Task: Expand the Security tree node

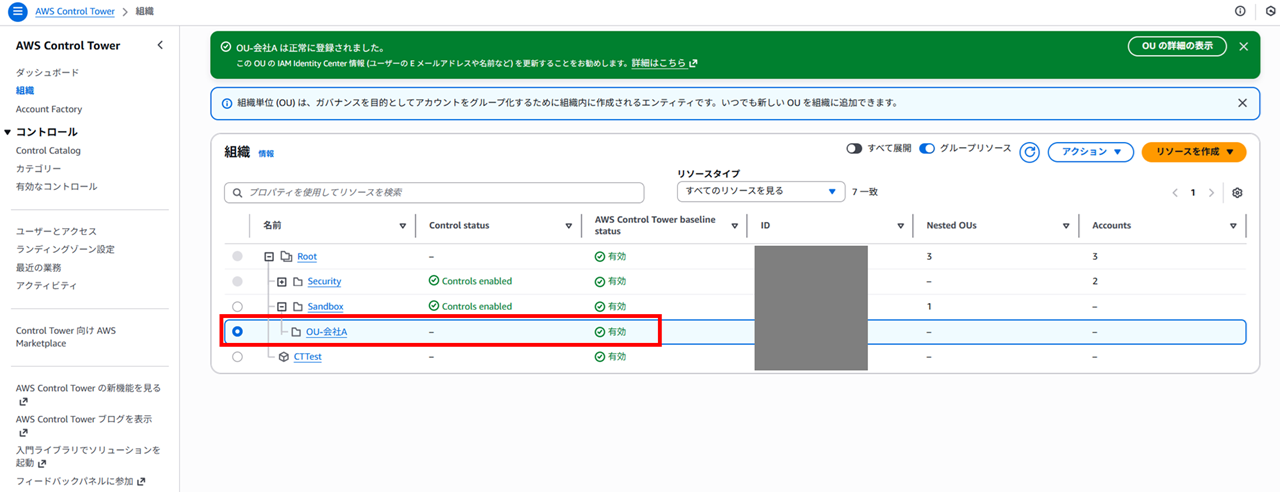Action: click(x=282, y=282)
